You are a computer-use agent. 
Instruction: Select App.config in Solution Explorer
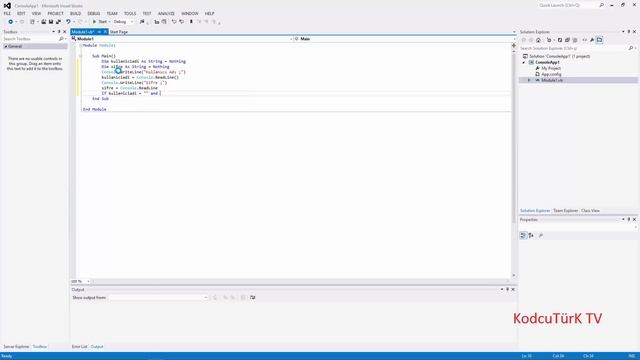pyautogui.click(x=551, y=74)
